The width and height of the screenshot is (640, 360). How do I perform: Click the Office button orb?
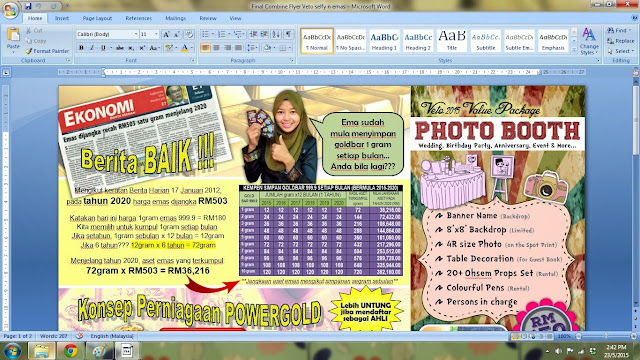(10, 10)
